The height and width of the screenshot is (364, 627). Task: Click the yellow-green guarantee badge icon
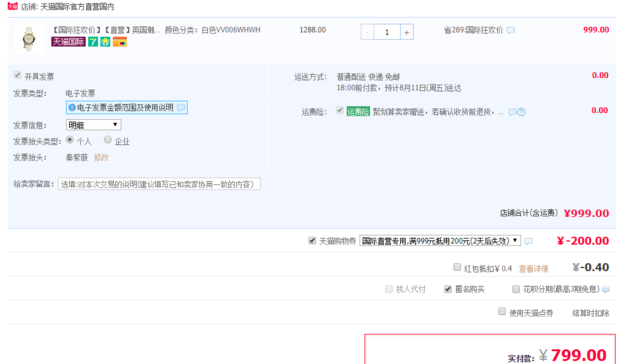tap(105, 42)
